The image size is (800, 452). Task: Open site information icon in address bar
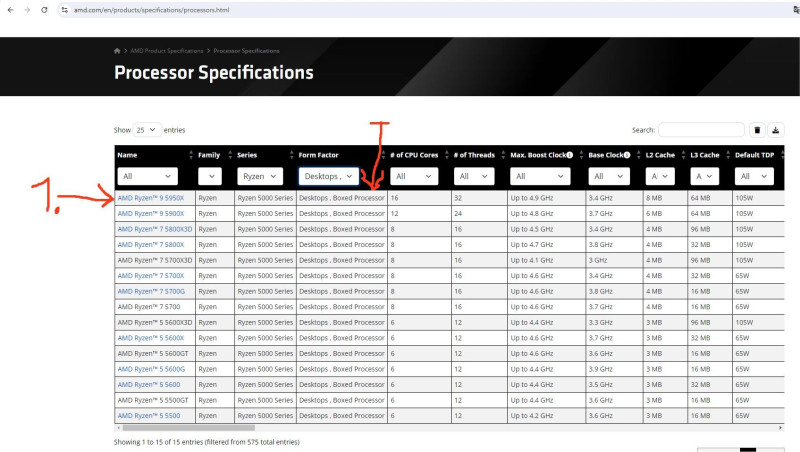pos(64,10)
